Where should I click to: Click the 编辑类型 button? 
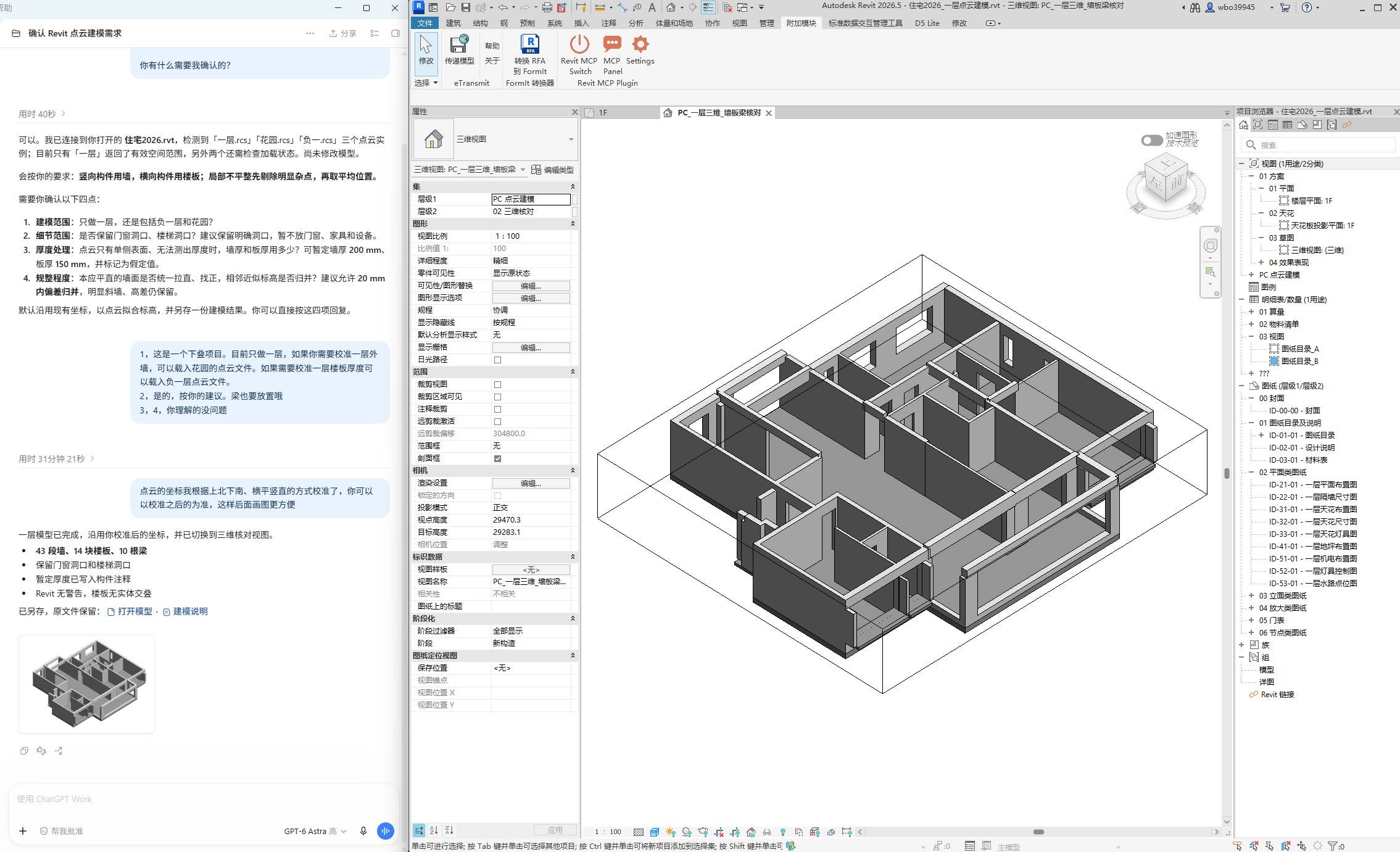[553, 170]
